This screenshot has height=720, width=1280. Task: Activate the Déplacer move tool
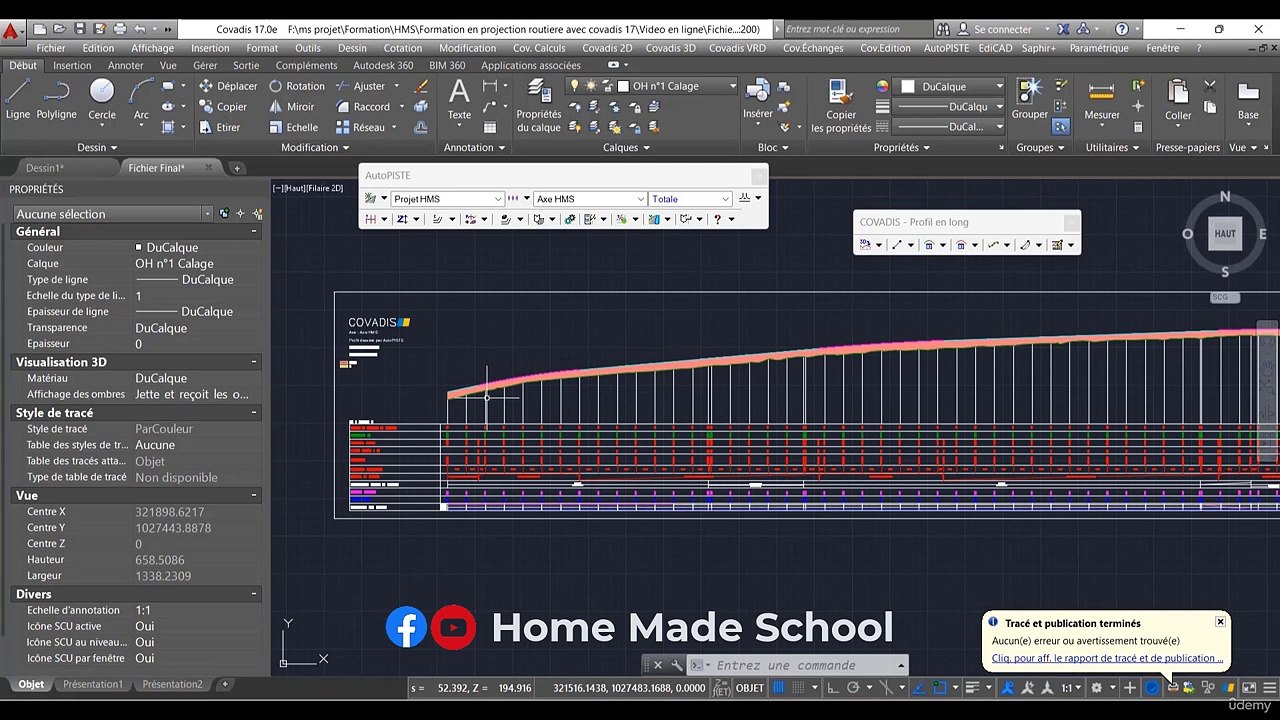tap(228, 86)
